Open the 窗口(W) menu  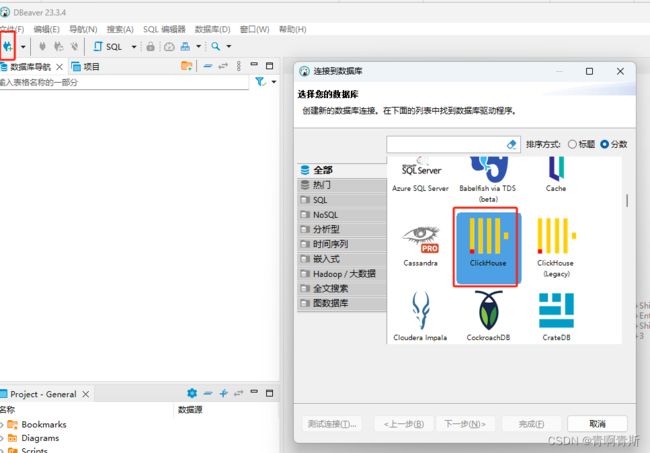(255, 29)
